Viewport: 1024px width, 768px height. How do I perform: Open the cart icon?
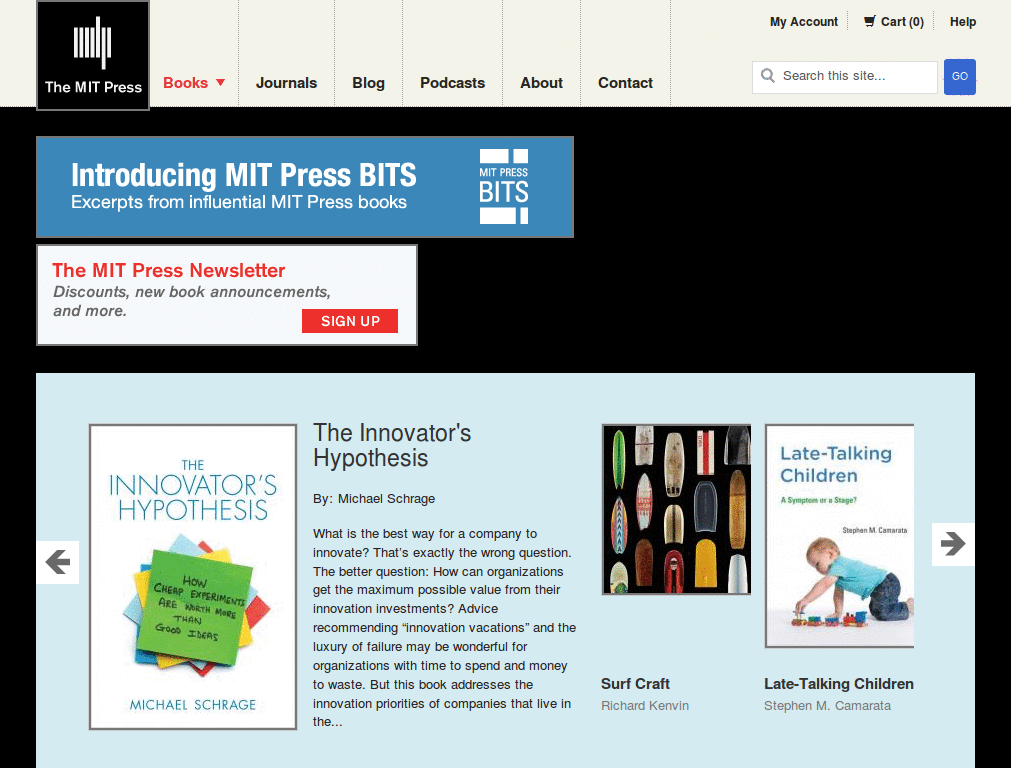point(869,22)
